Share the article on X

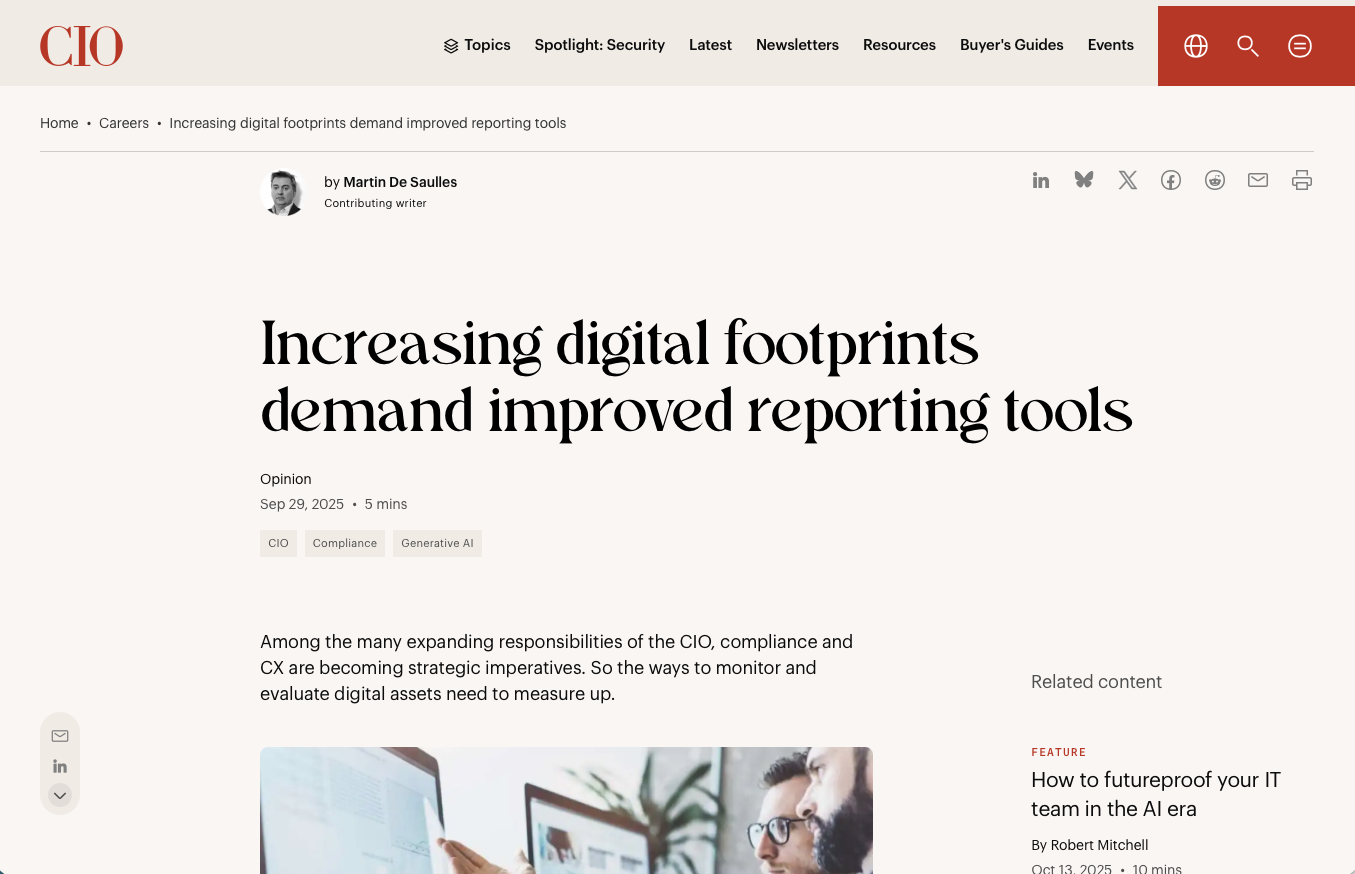pyautogui.click(x=1127, y=180)
